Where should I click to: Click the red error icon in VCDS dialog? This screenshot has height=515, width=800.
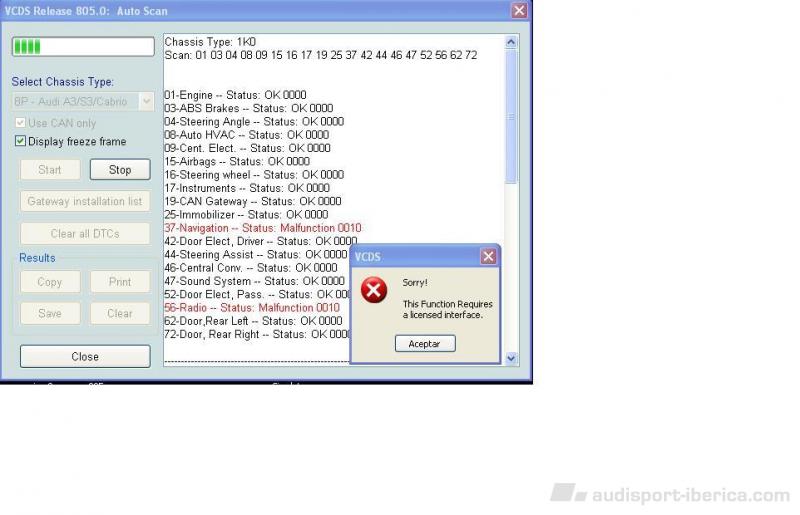point(374,290)
